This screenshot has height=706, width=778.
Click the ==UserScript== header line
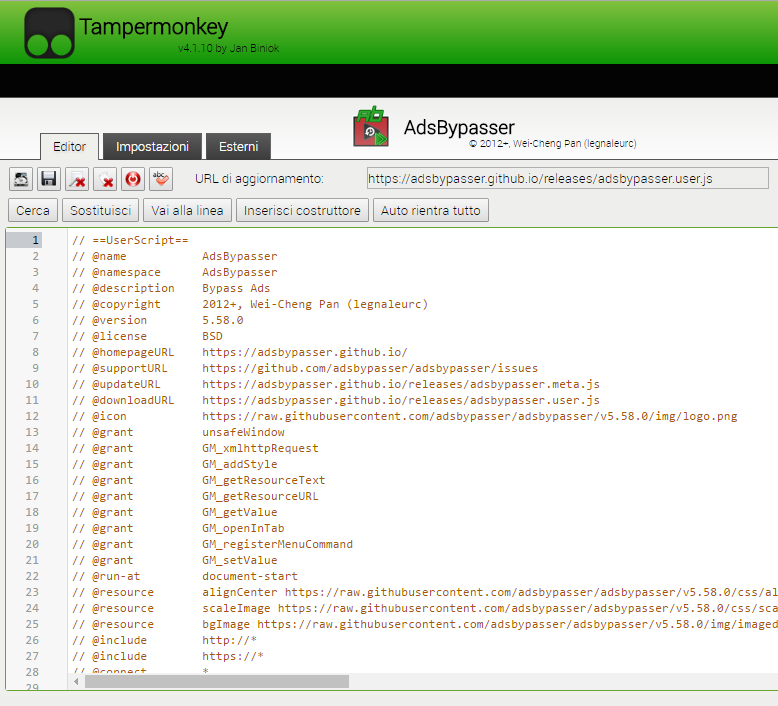(130, 240)
